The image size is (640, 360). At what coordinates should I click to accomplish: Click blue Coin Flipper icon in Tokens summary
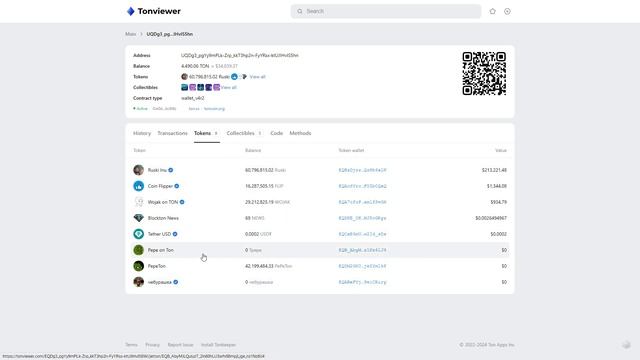[x=234, y=77]
